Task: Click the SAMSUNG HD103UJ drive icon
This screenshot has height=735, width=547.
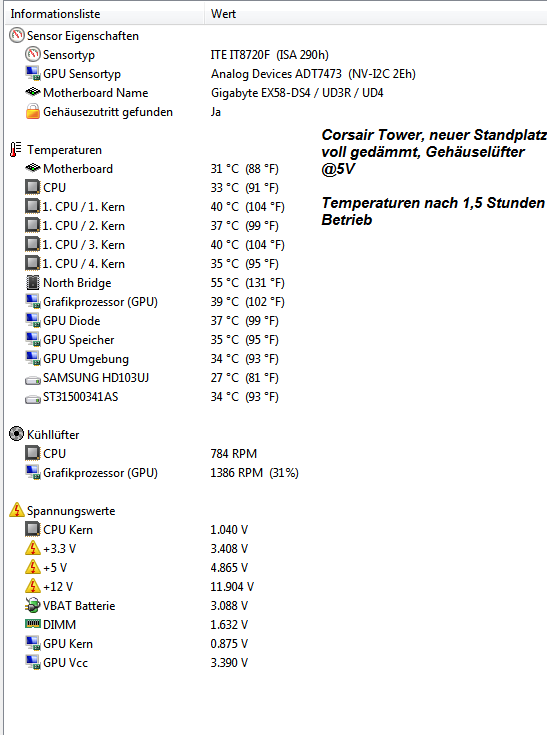Action: 33,380
